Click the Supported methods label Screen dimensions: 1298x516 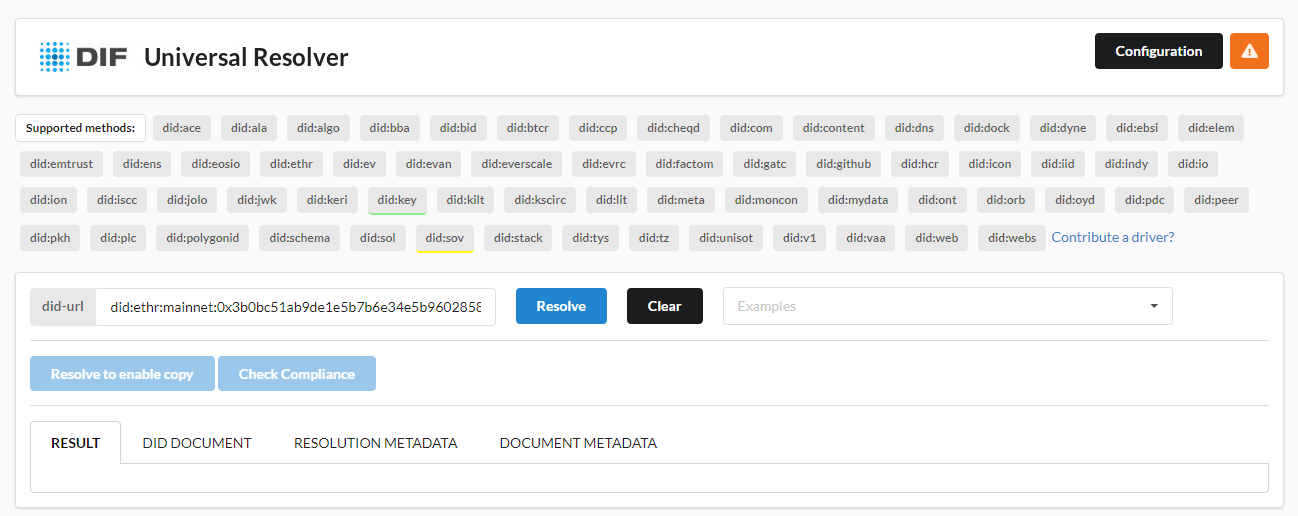tap(80, 128)
